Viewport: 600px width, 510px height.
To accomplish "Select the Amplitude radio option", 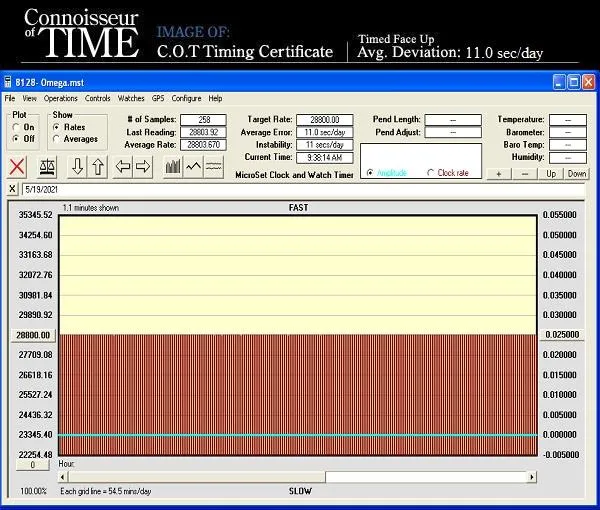I will [x=370, y=173].
